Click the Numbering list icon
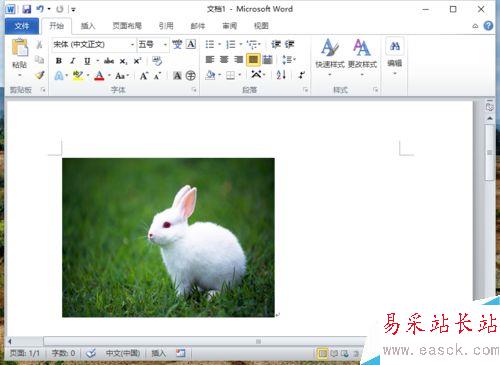500x365 pixels. 230,44
